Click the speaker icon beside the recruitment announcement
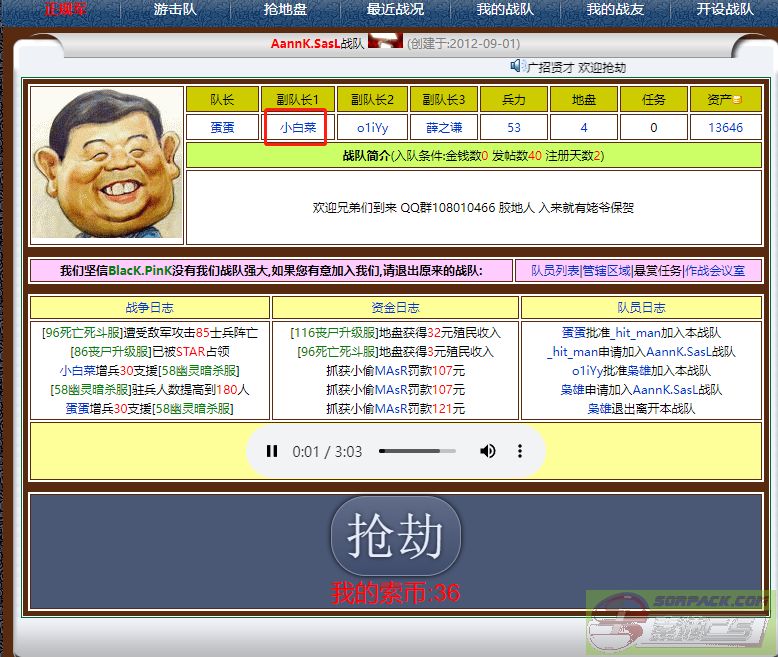The image size is (778, 657). click(517, 66)
